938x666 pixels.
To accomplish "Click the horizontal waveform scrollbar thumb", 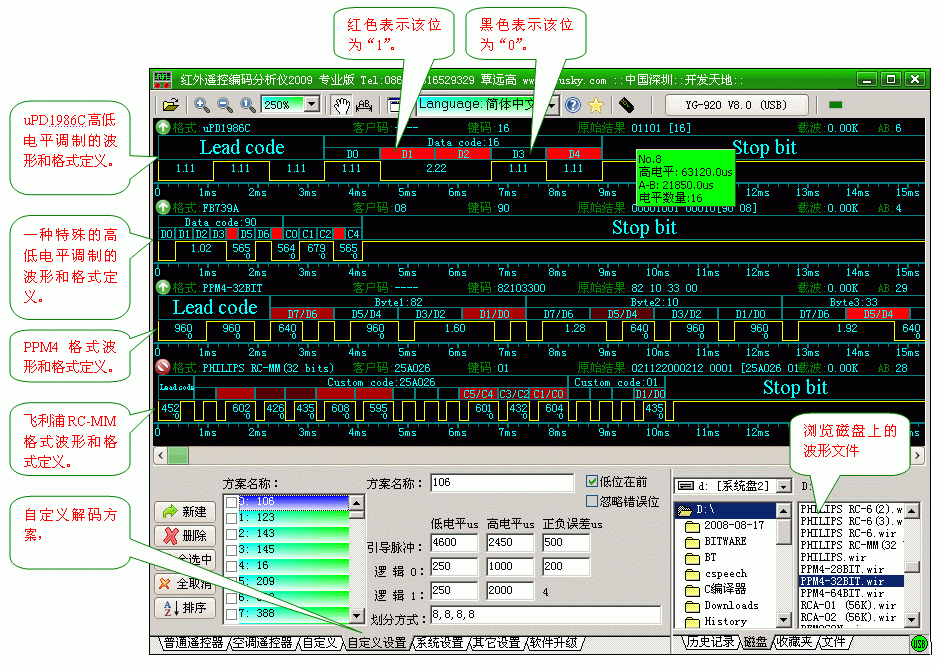I will [x=177, y=456].
